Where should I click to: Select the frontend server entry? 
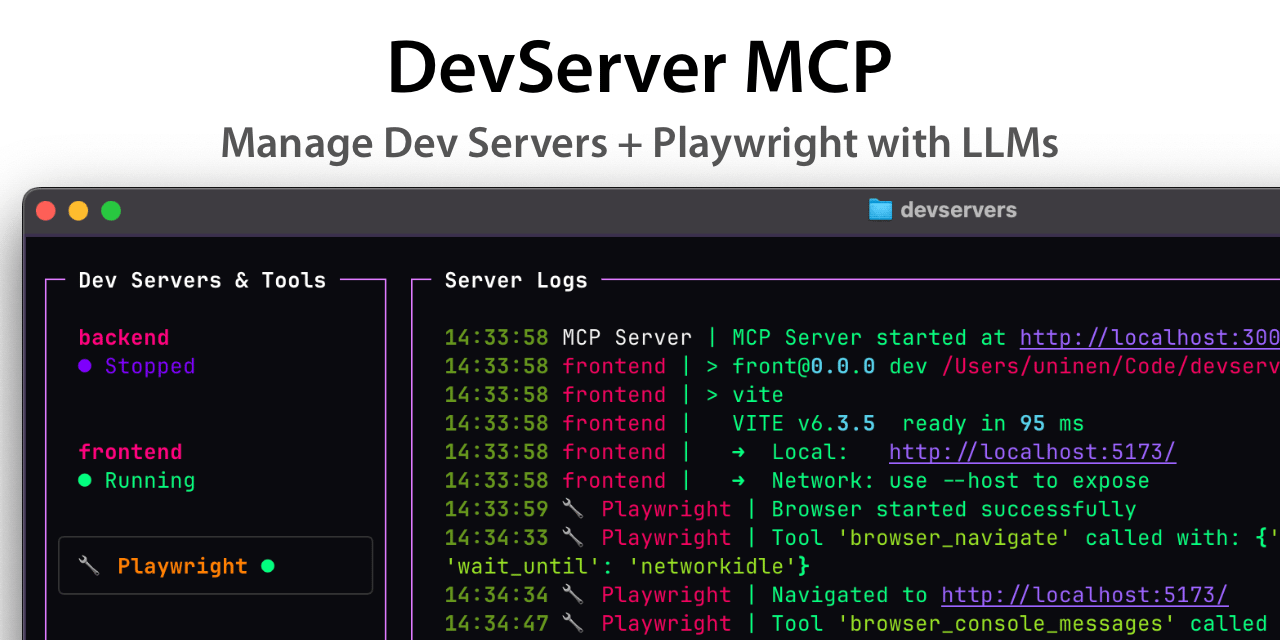130,451
